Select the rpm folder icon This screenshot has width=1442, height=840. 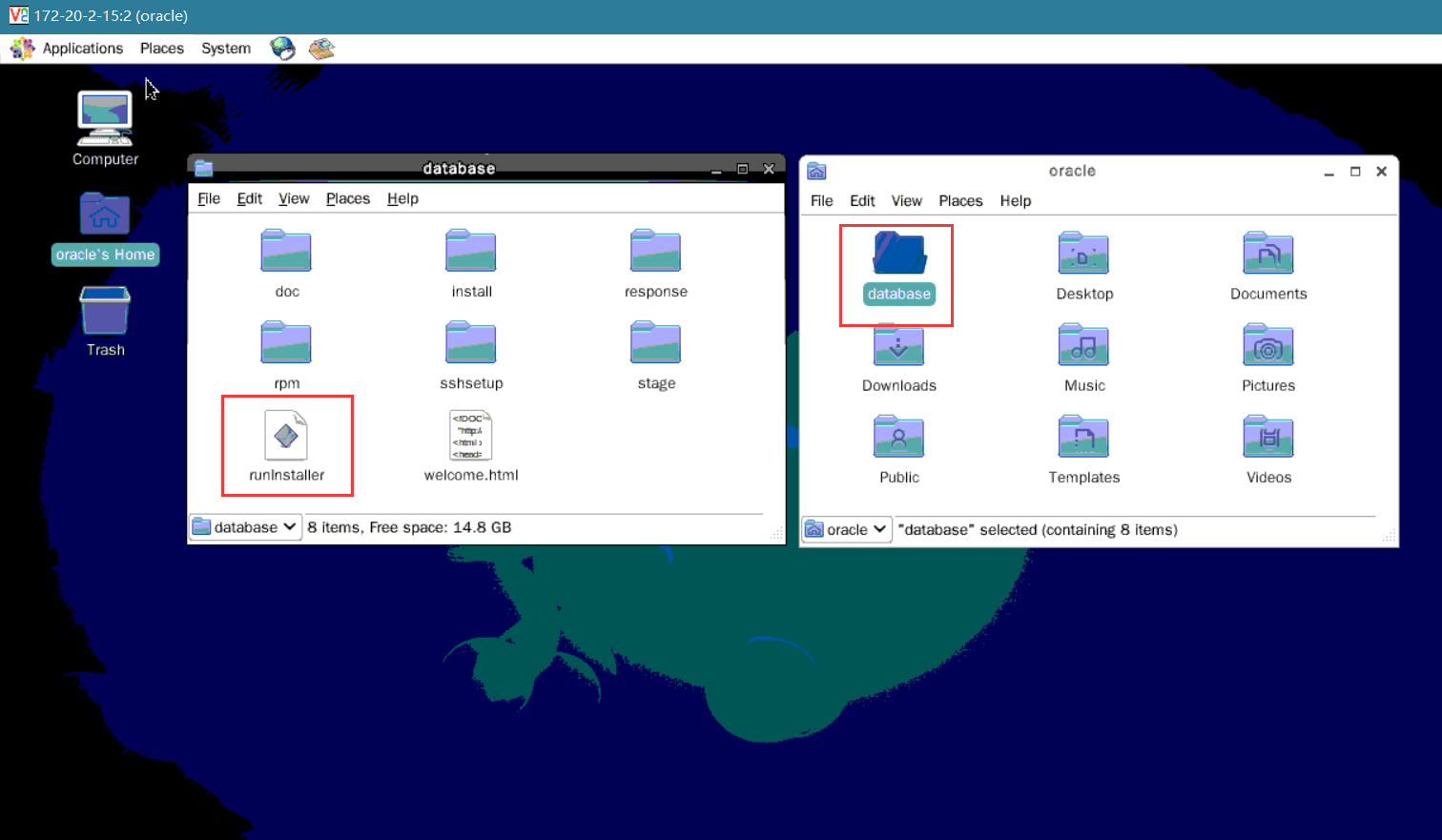pyautogui.click(x=286, y=341)
